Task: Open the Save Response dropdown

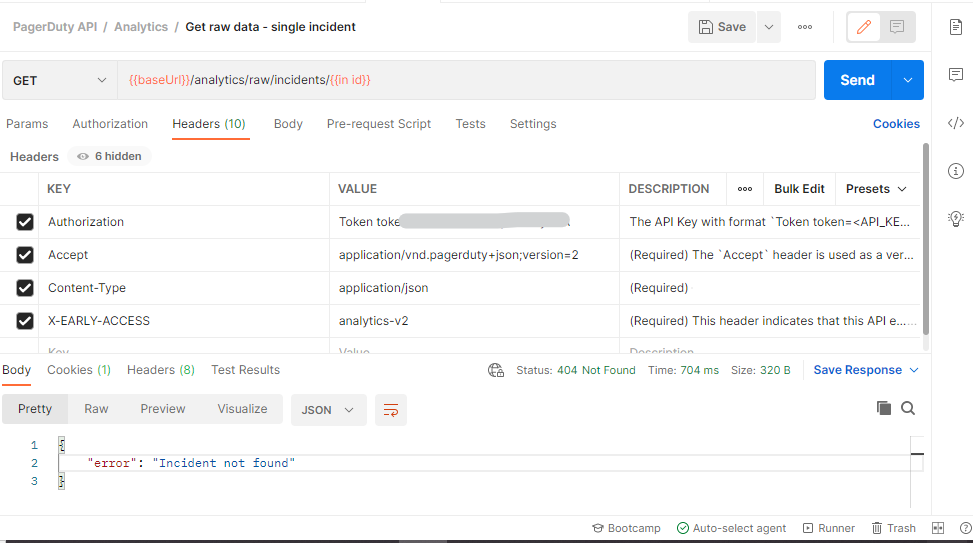Action: [x=866, y=370]
